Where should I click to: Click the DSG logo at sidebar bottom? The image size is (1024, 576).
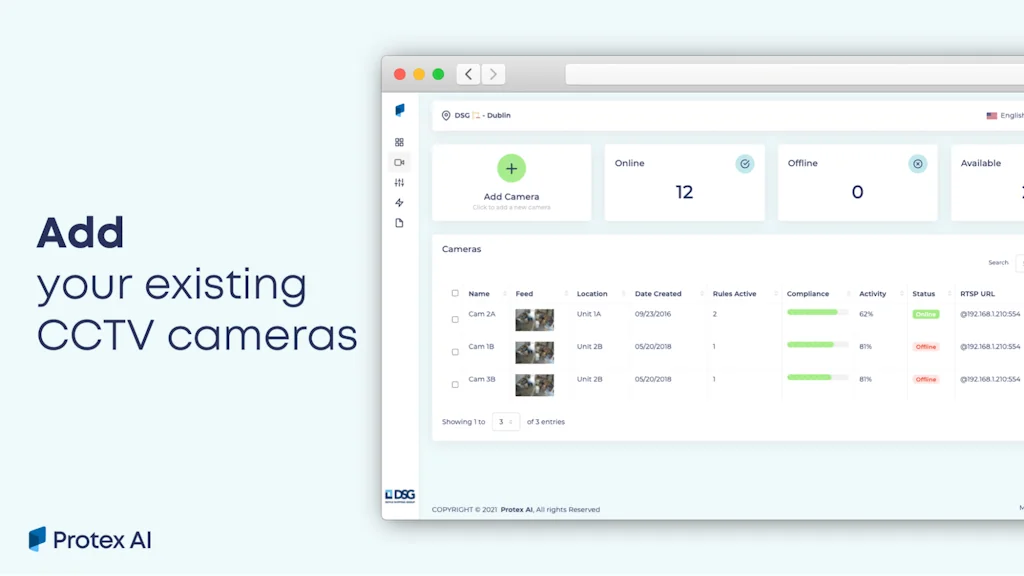400,496
